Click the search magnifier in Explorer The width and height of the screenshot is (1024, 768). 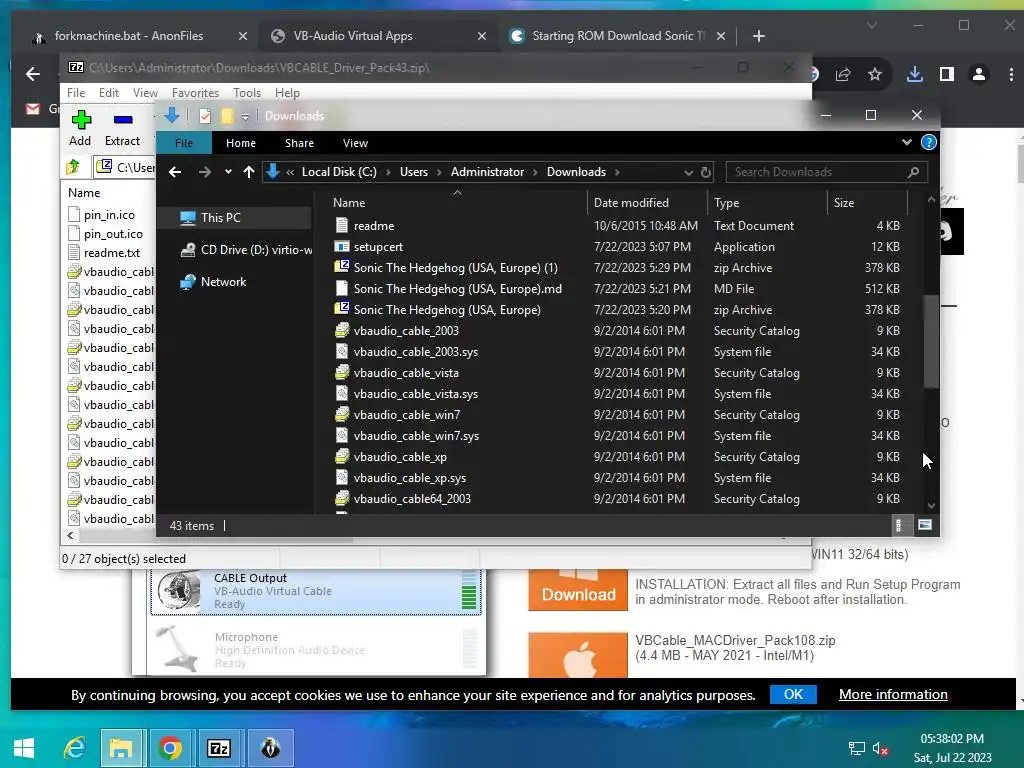coord(913,172)
